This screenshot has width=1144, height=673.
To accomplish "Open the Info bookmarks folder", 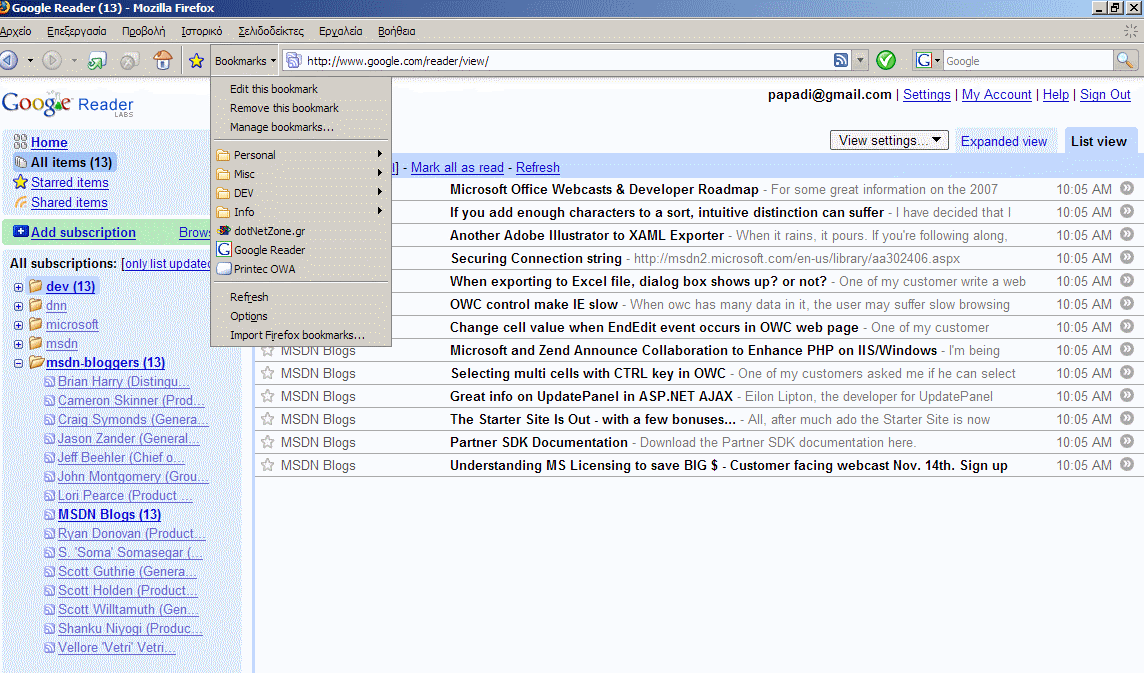I will point(301,212).
